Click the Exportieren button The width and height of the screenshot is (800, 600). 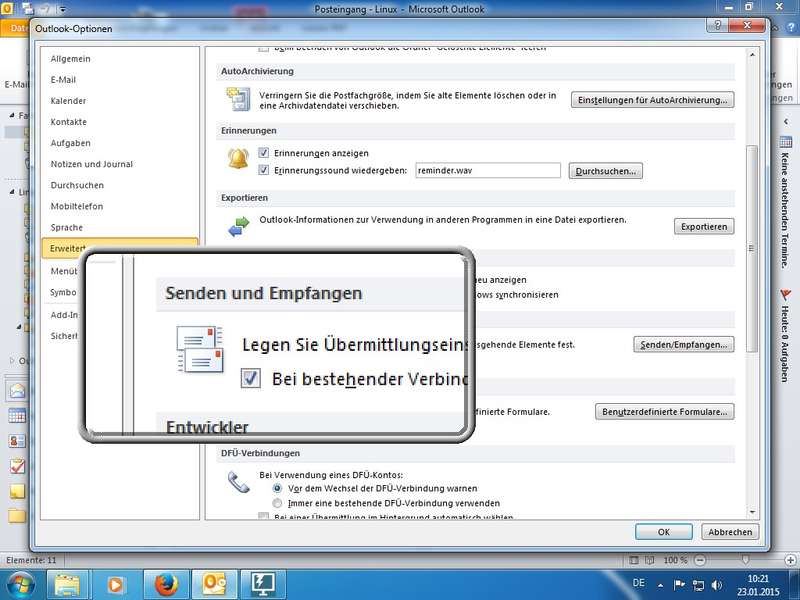704,227
